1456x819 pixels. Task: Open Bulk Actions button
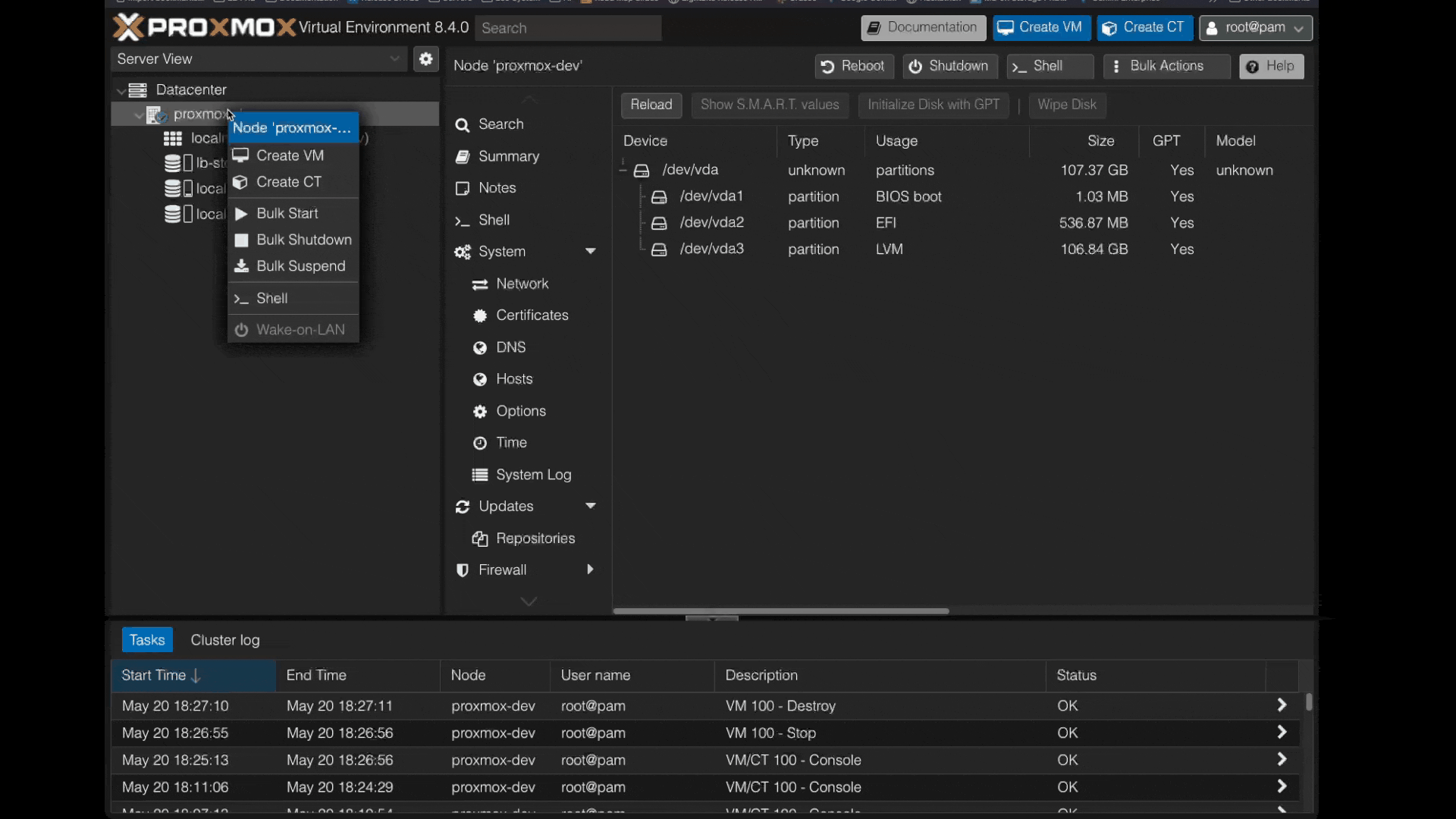pyautogui.click(x=1166, y=67)
